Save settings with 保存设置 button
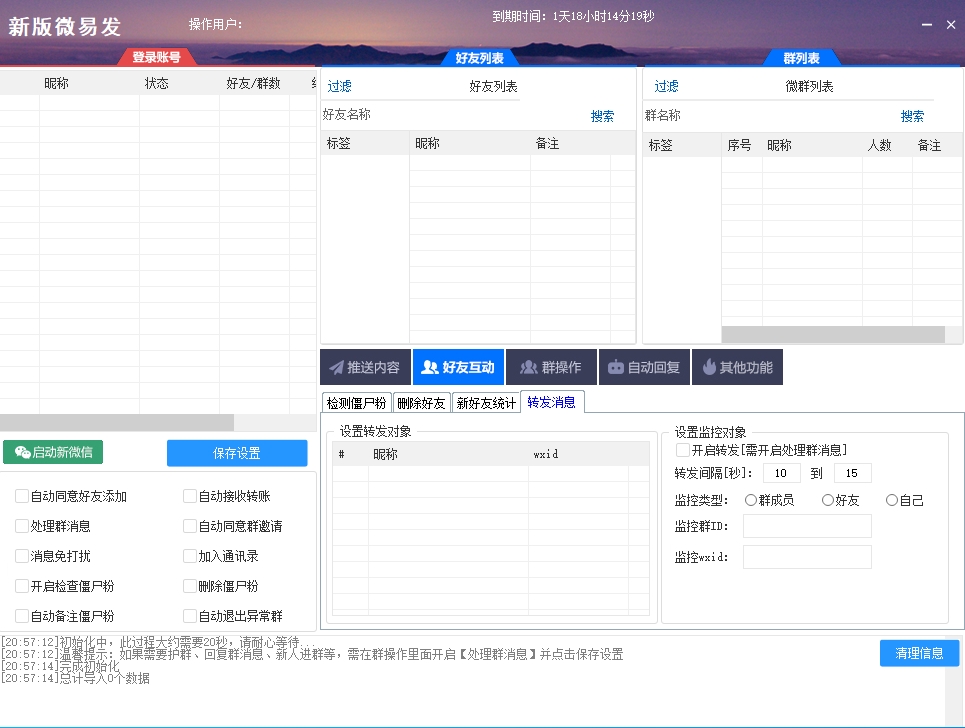 (x=237, y=452)
